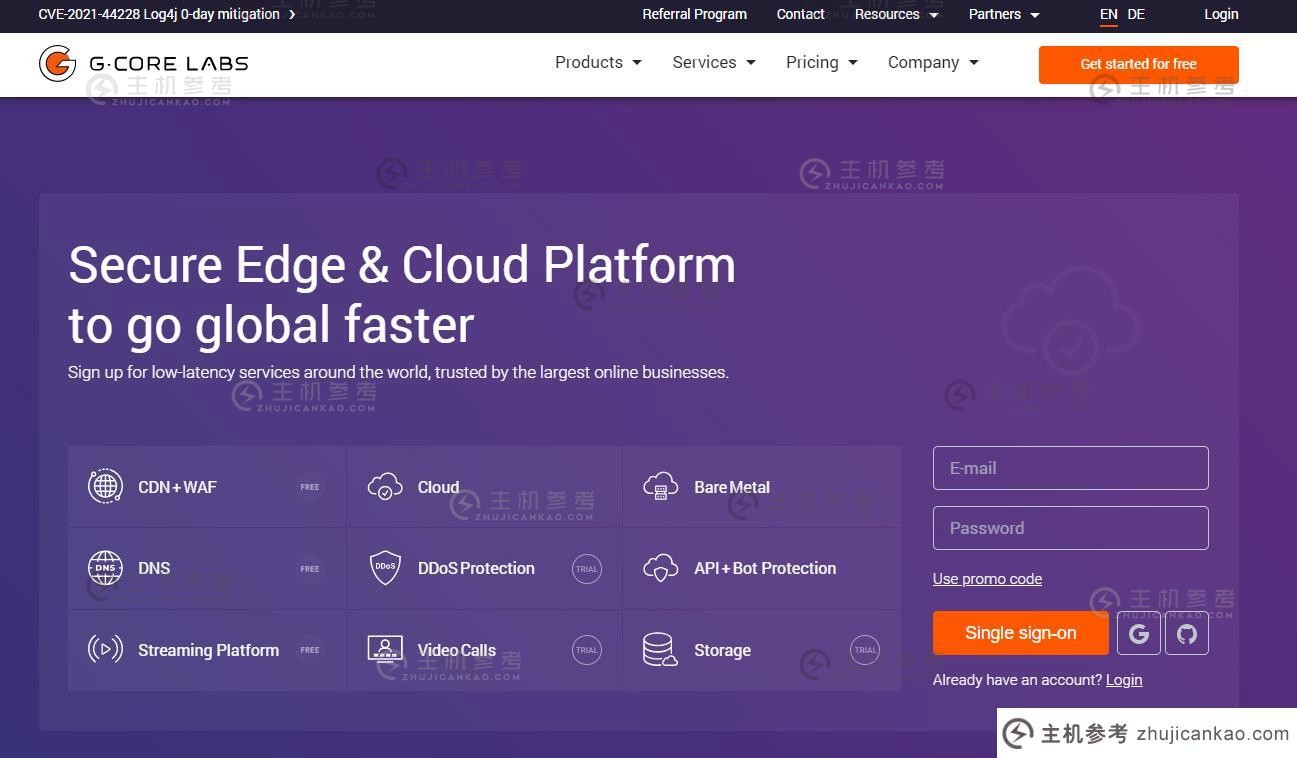Select the DDoS Protection label

pos(476,568)
